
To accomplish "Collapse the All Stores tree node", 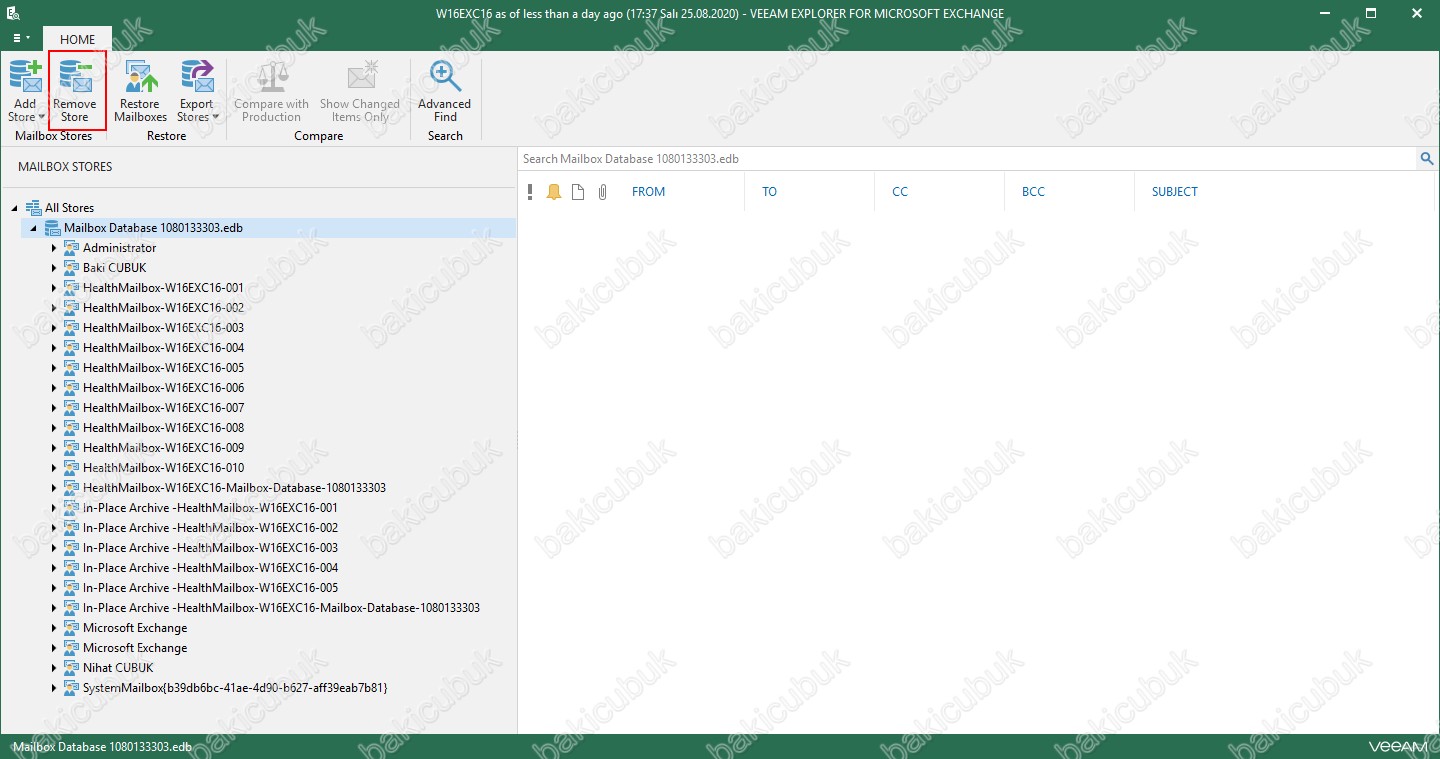I will pyautogui.click(x=15, y=208).
